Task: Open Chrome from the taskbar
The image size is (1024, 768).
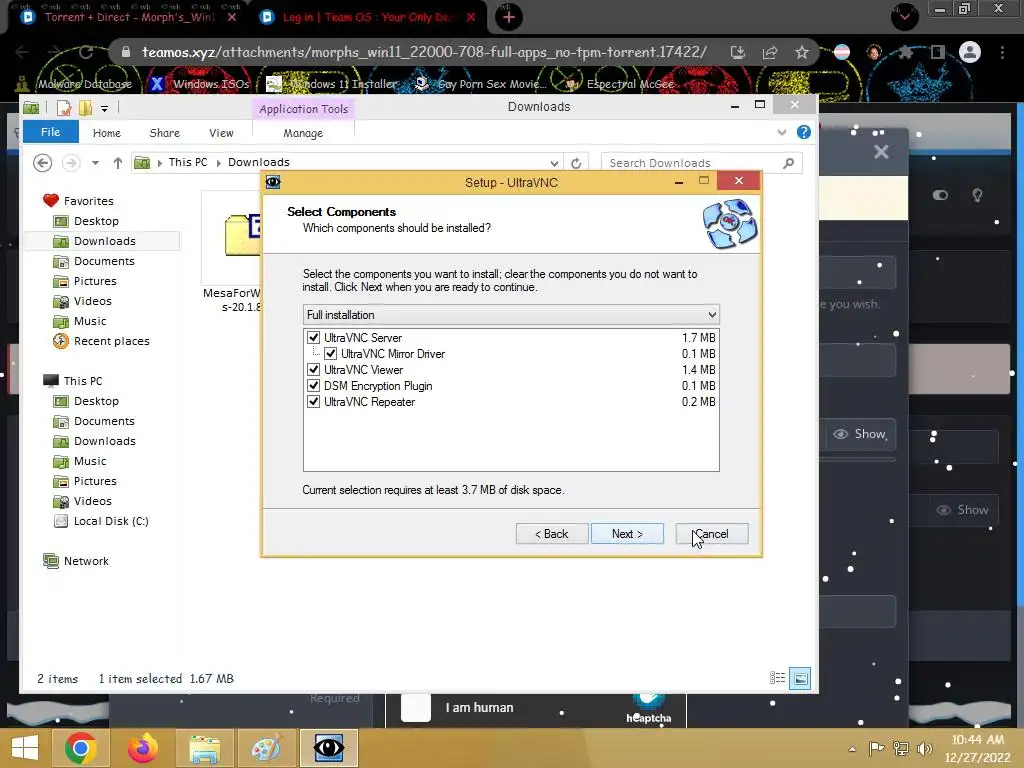Action: tap(81, 748)
